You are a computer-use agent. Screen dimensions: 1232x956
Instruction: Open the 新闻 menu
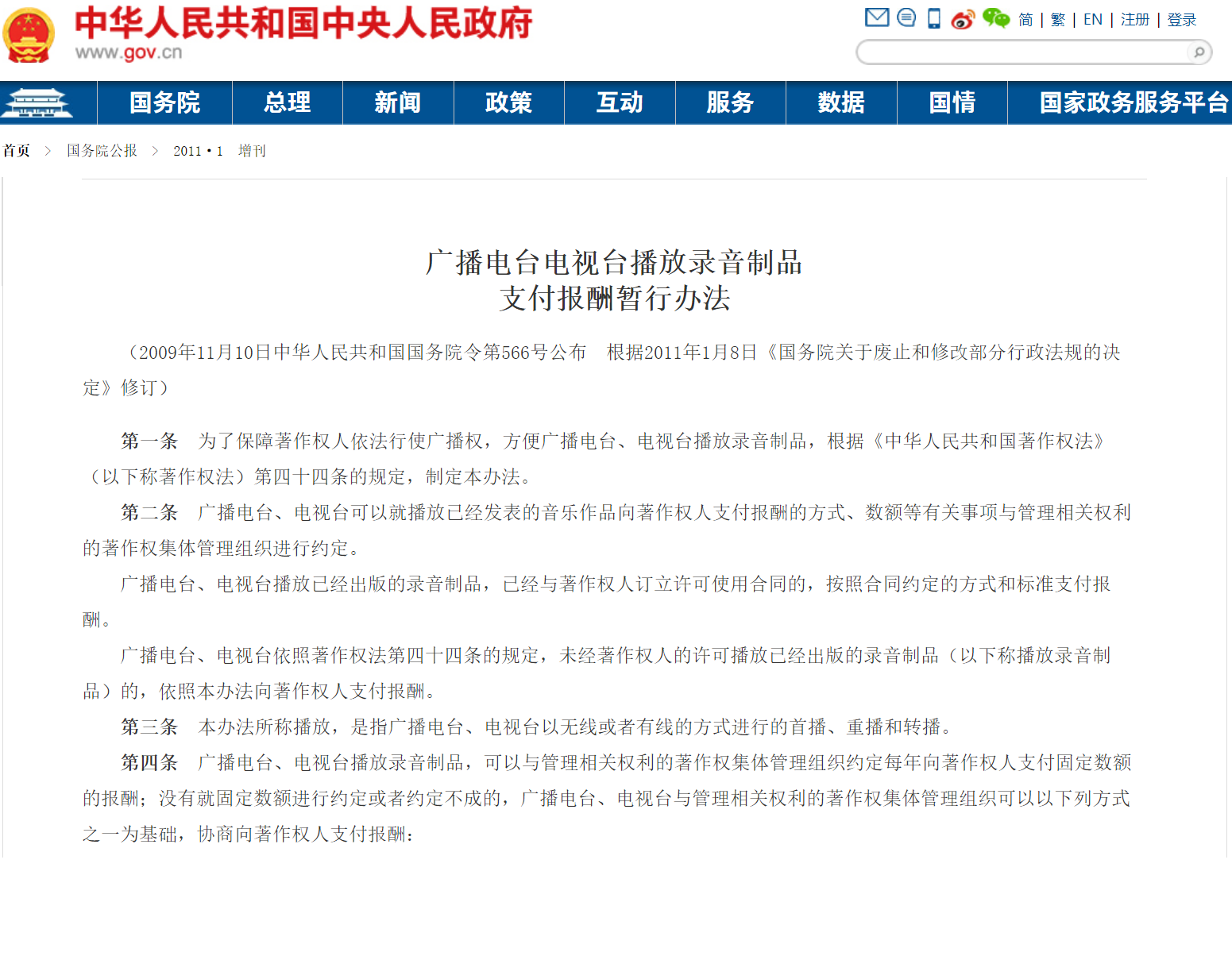tap(398, 102)
